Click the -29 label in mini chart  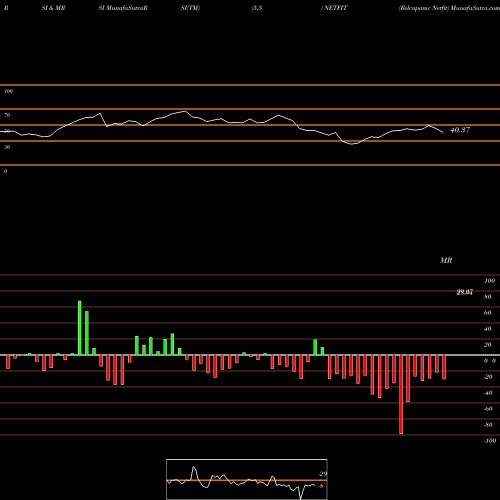pyautogui.click(x=322, y=474)
